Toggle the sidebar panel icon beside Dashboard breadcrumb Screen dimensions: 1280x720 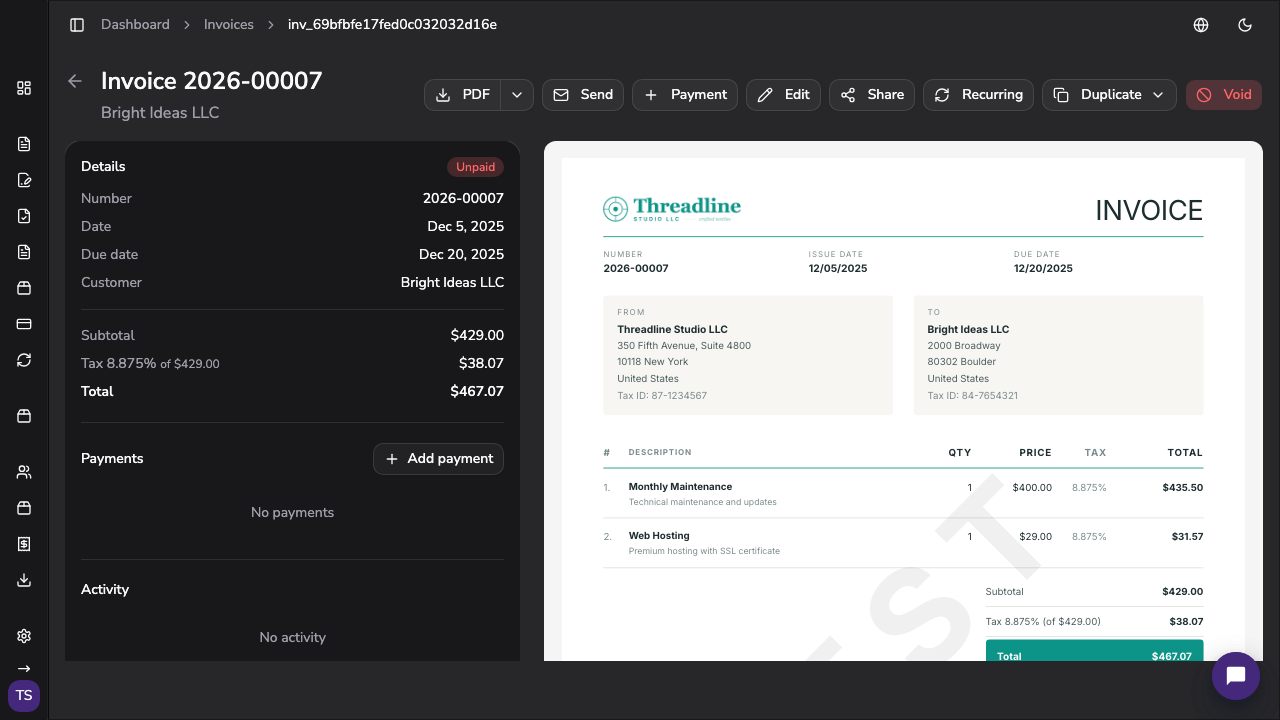[x=77, y=25]
